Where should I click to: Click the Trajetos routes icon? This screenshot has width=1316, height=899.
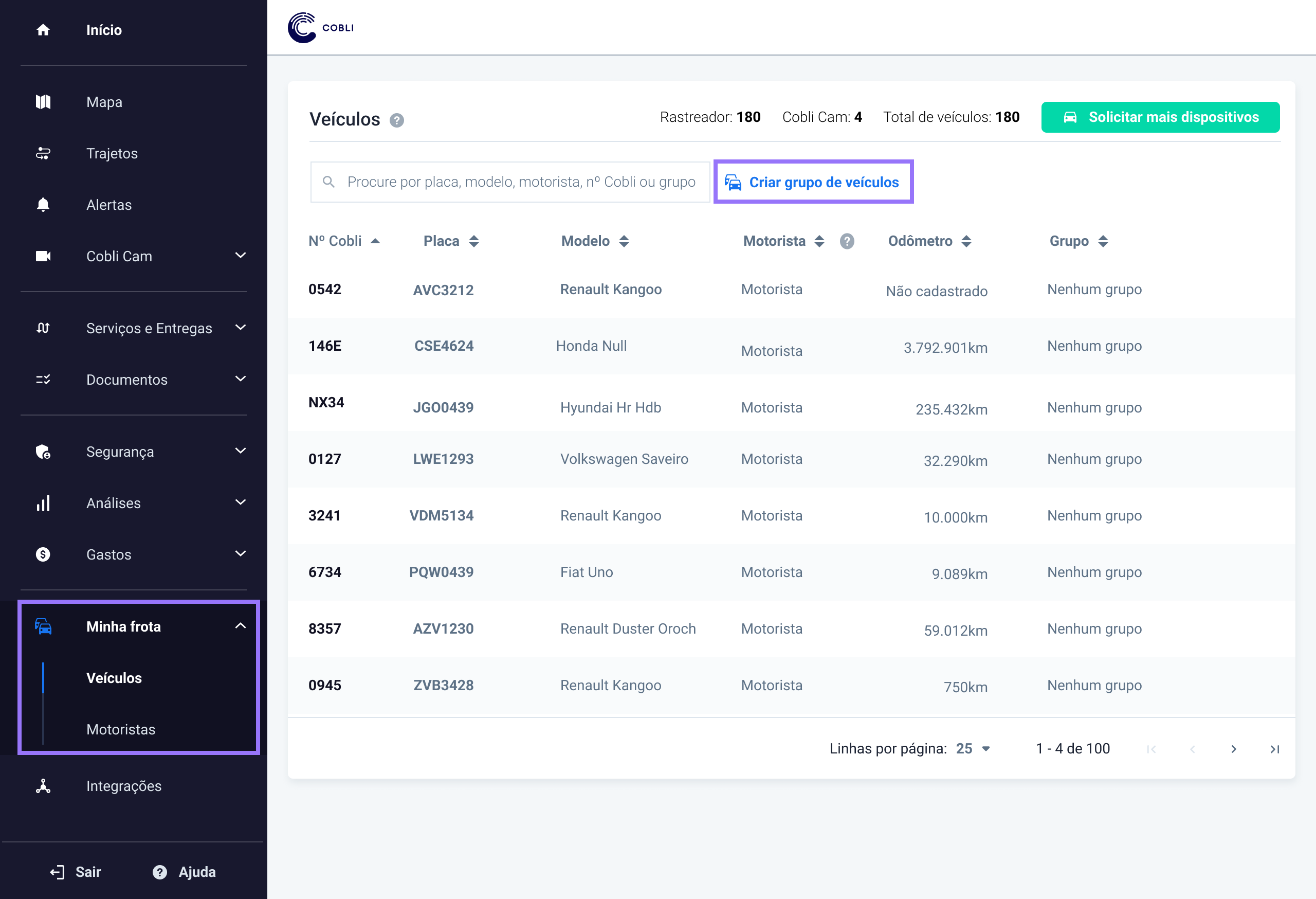tap(43, 153)
